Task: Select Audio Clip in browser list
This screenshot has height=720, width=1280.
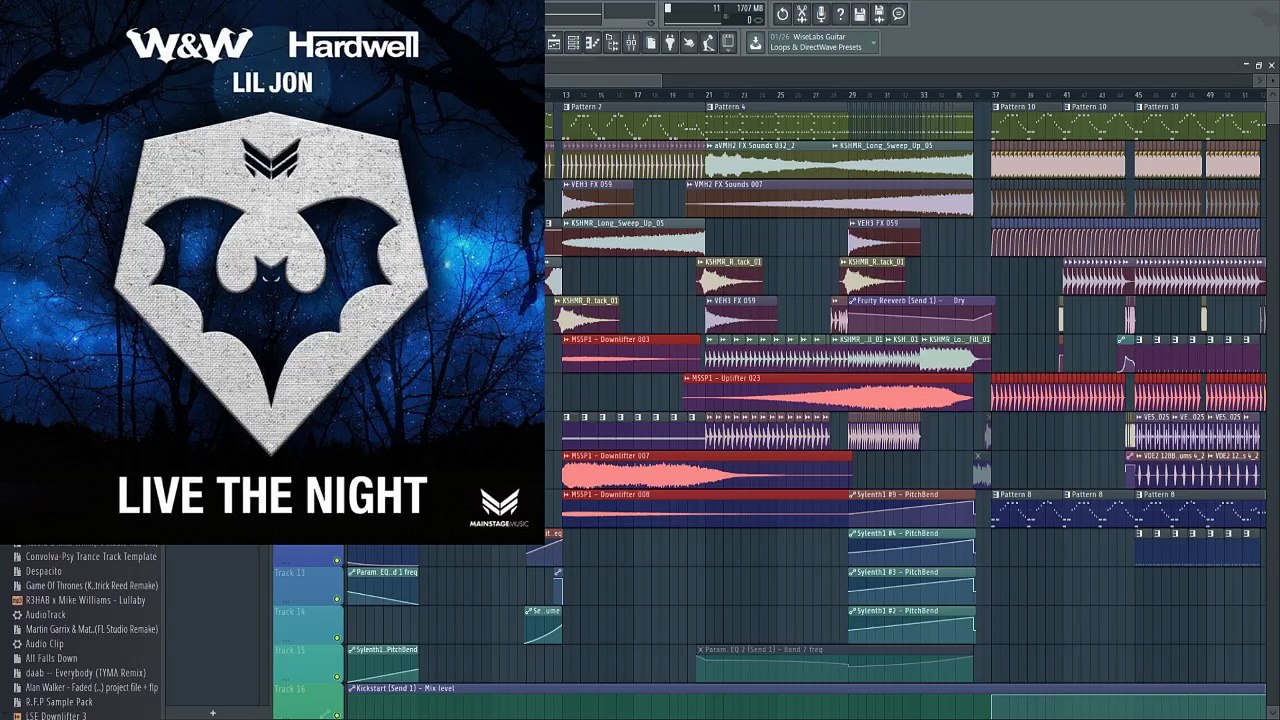Action: coord(45,644)
